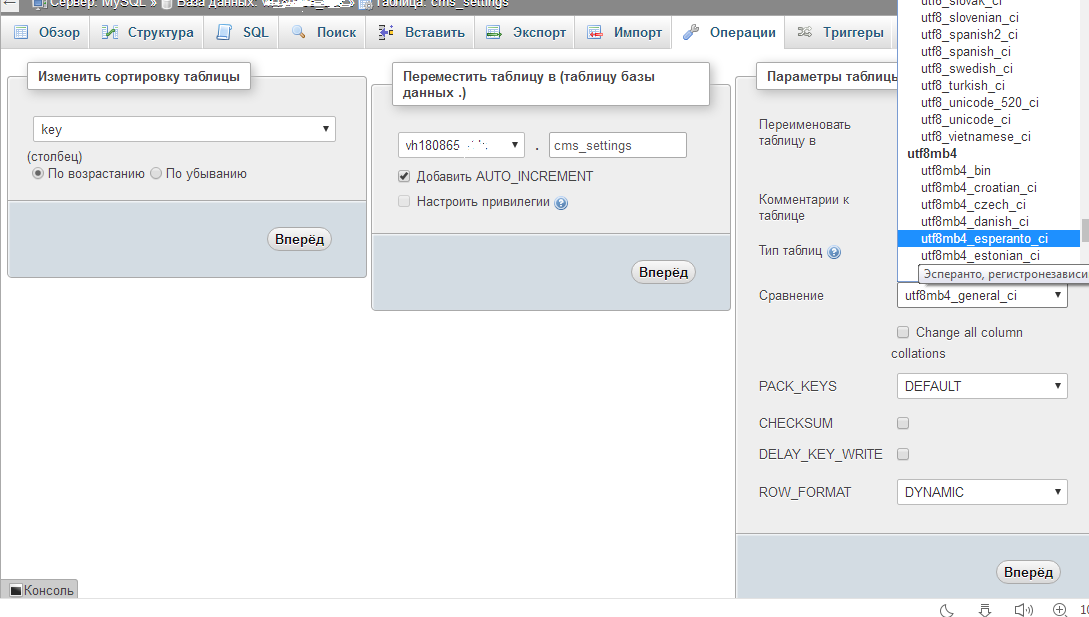Image resolution: width=1089 pixels, height=617 pixels.
Task: Enable Change all column collations checkbox
Action: pos(903,332)
